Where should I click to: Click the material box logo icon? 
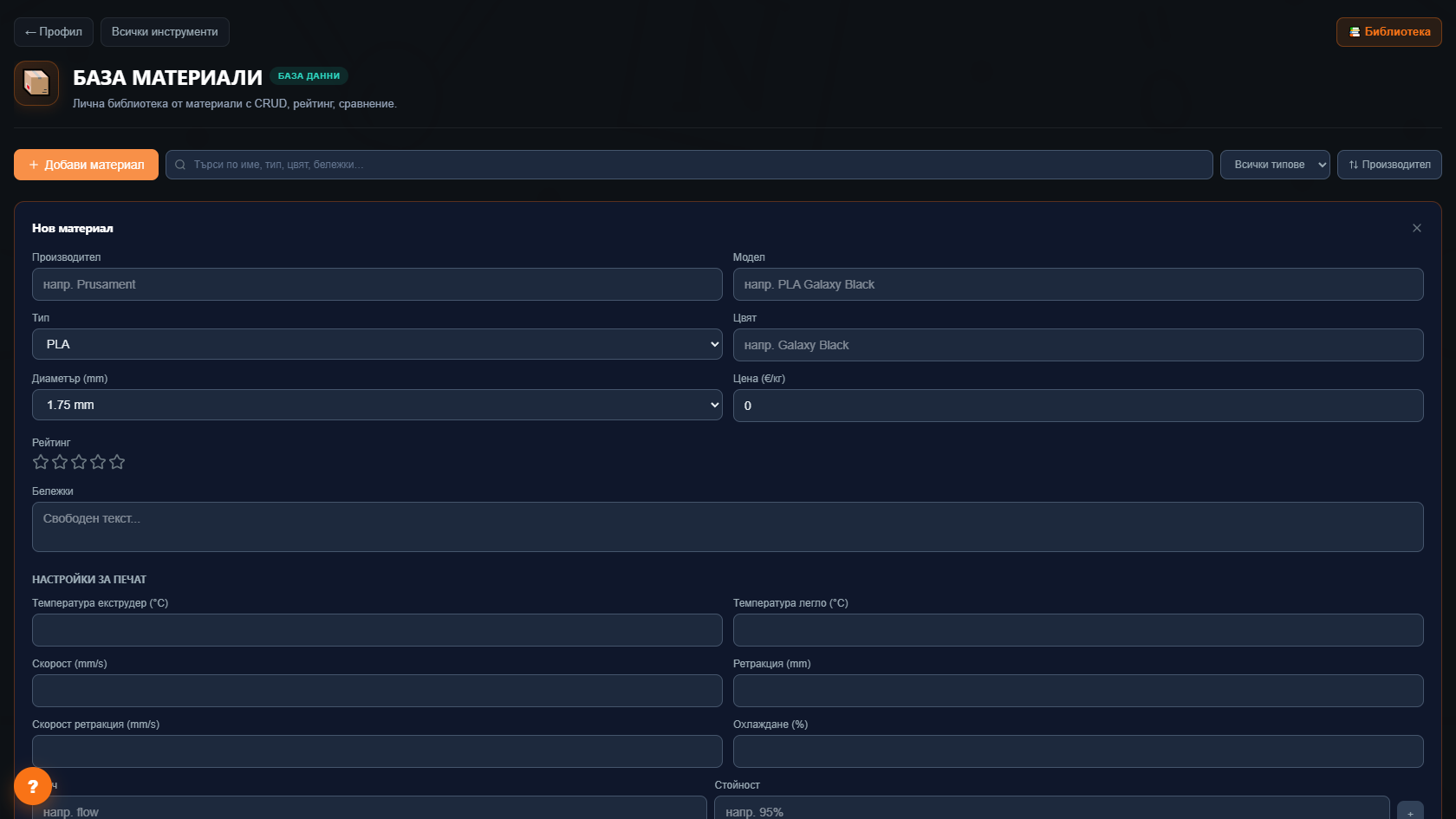coord(36,83)
